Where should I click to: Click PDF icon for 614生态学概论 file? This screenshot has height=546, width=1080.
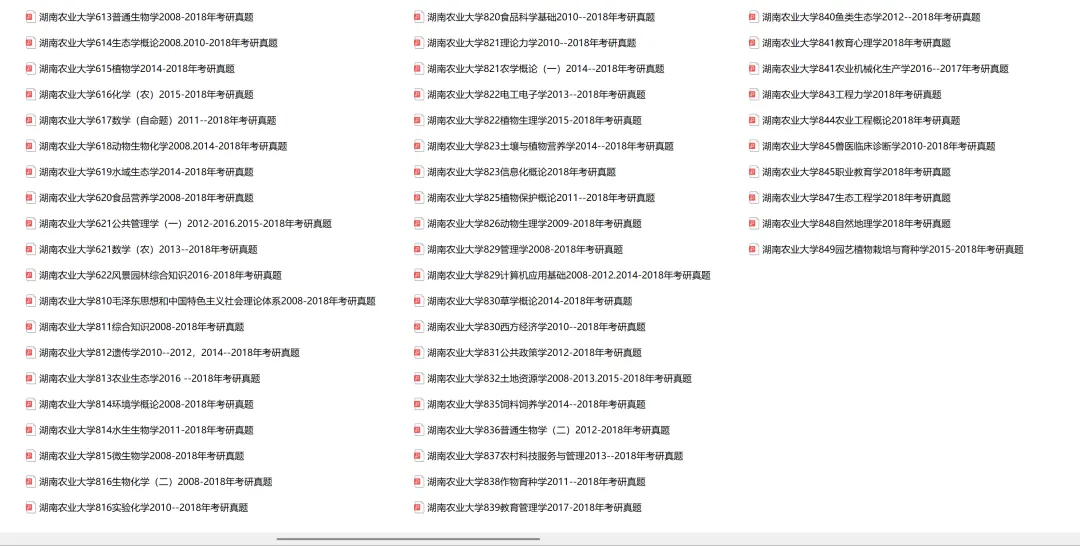pos(30,43)
